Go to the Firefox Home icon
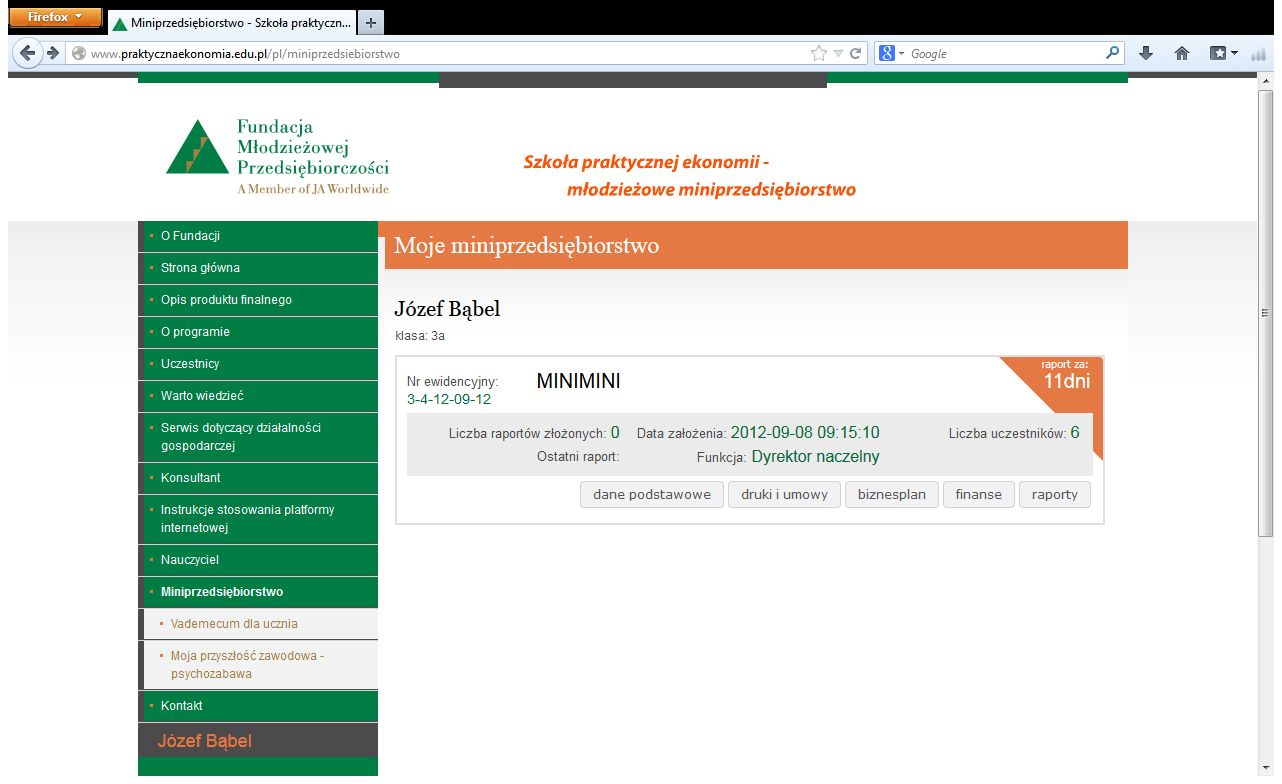This screenshot has height=784, width=1282. 1182,54
